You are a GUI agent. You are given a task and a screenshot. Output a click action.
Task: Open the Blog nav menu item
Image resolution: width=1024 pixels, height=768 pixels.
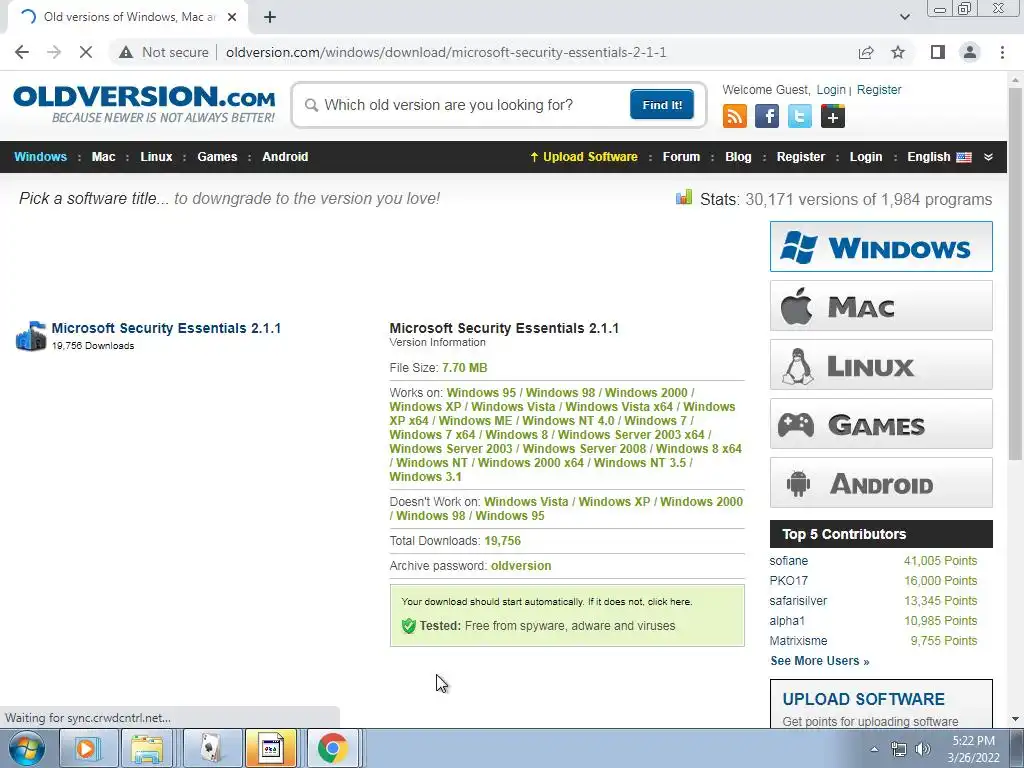point(738,157)
